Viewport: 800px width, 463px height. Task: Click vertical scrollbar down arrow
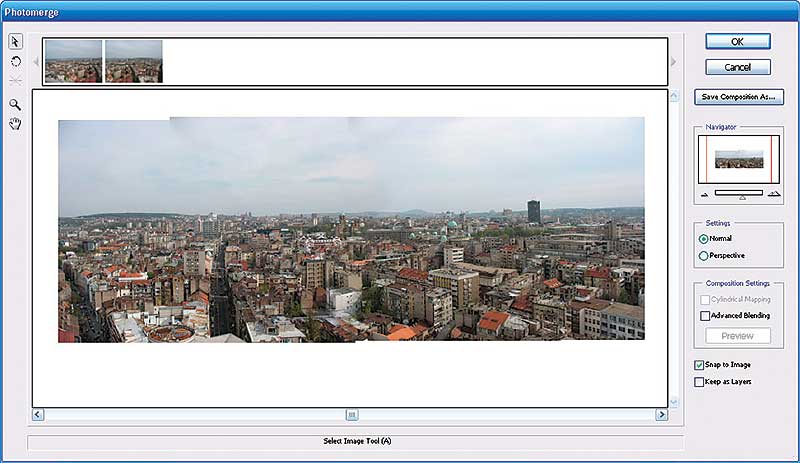click(x=674, y=402)
